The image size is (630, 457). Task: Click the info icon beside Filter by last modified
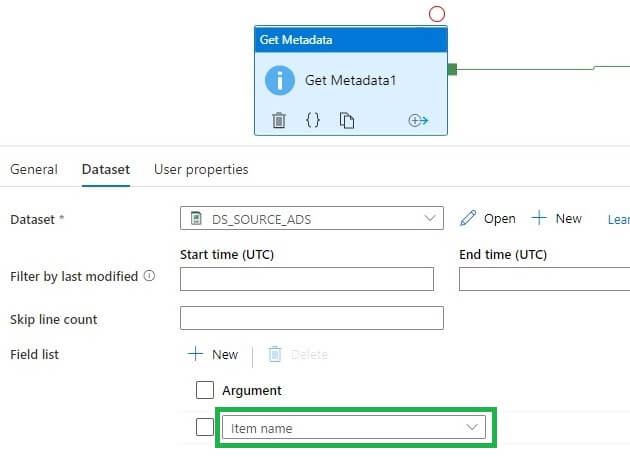(x=149, y=276)
